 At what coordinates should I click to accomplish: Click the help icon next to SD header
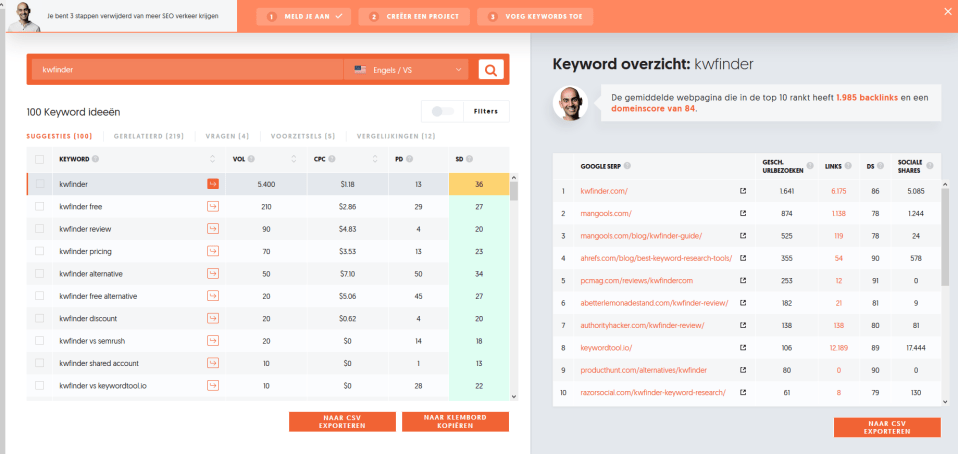coord(469,159)
